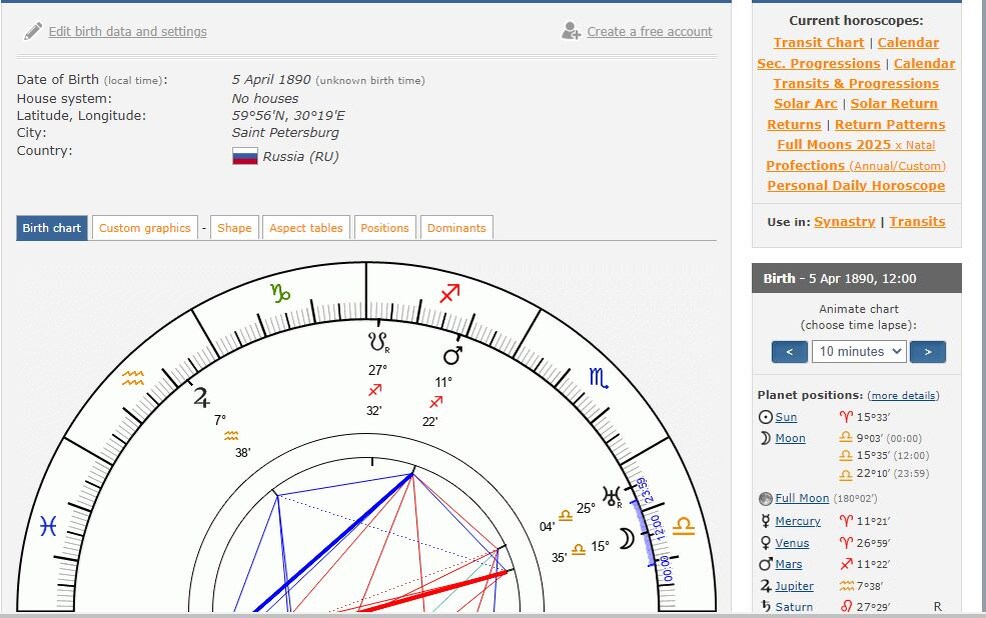Screen dimensions: 986x618
Task: Click Edit birth data and settings link
Action: [128, 31]
